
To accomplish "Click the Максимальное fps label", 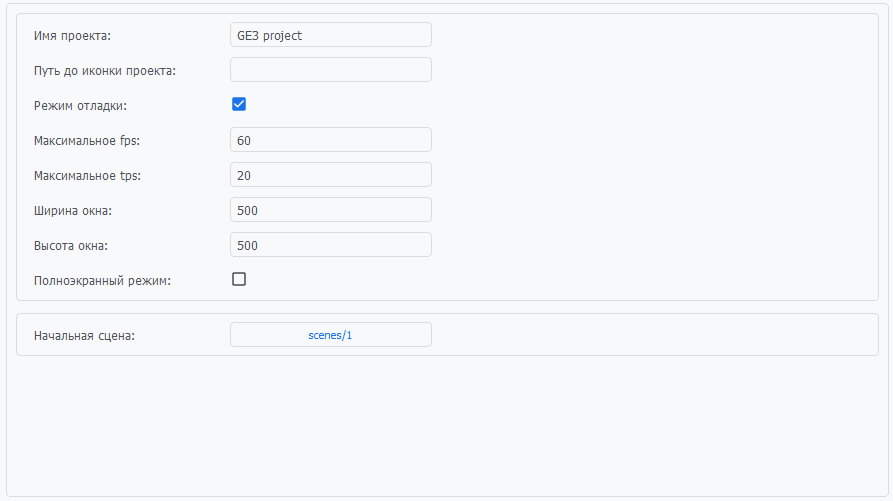I will pos(87,140).
